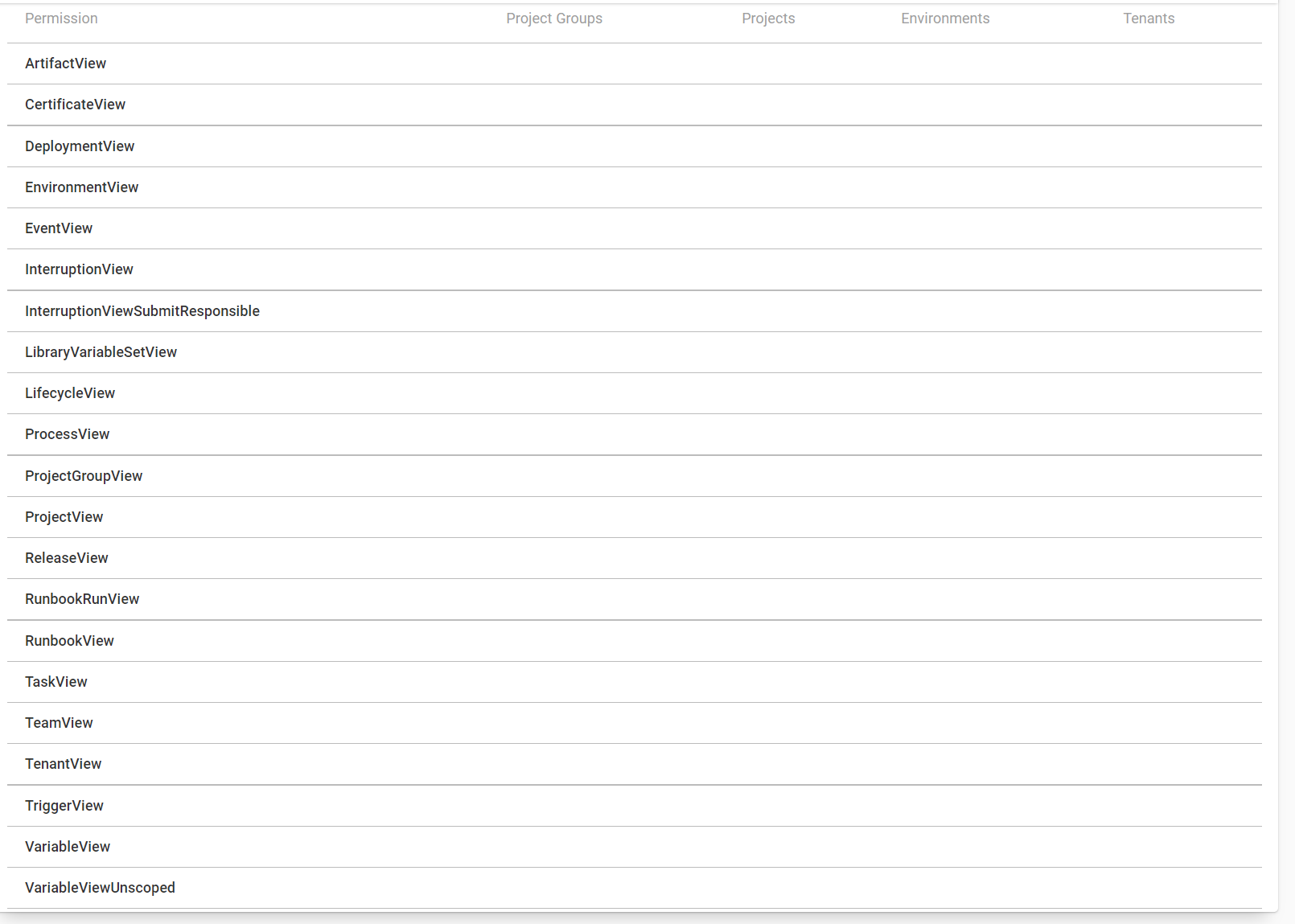Image resolution: width=1295 pixels, height=924 pixels.
Task: Click the RunbookRunView permission
Action: tap(82, 599)
